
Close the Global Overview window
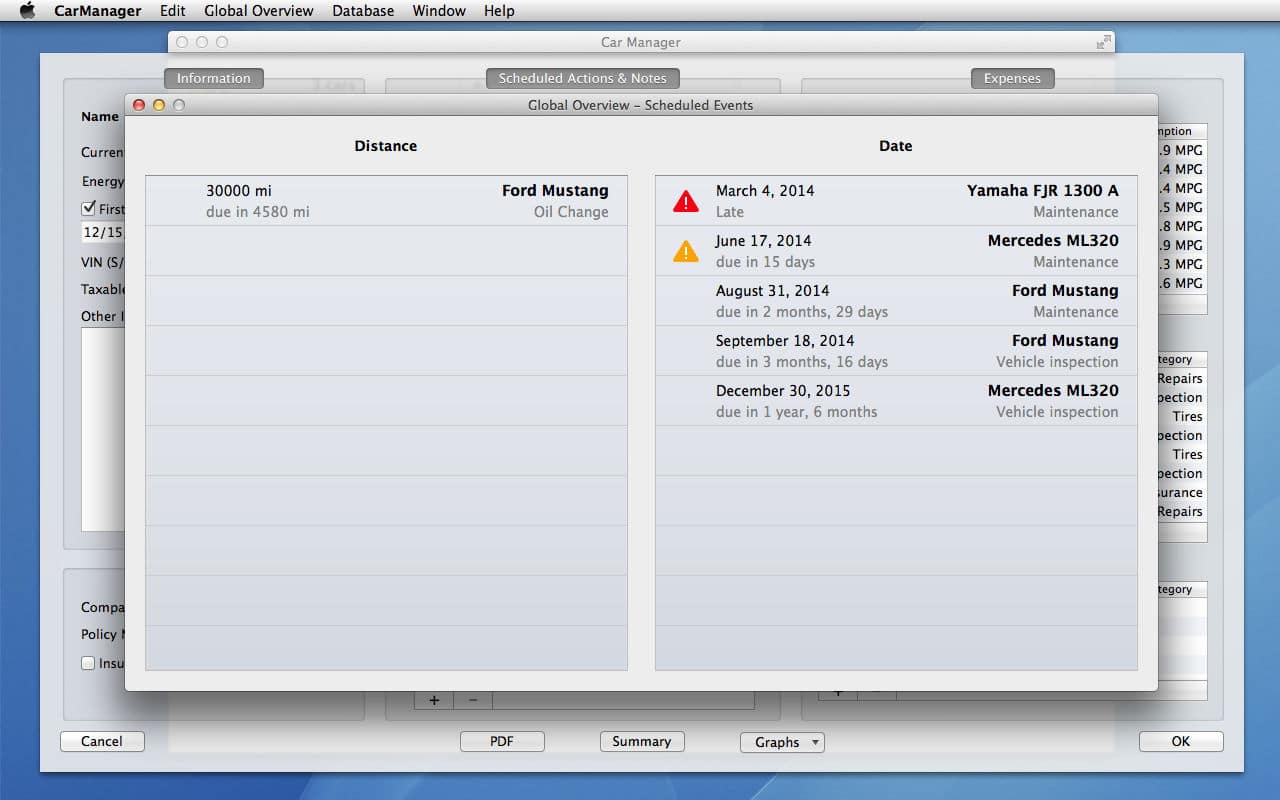tap(139, 105)
